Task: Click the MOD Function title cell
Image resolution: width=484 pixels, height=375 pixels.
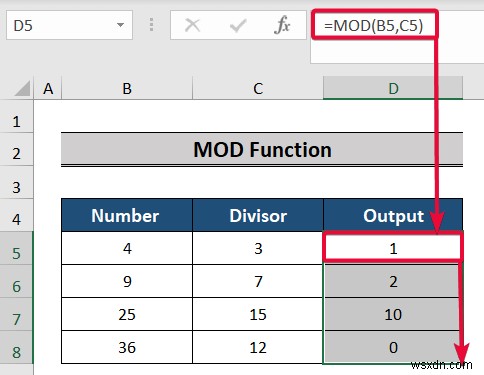Action: (262, 149)
